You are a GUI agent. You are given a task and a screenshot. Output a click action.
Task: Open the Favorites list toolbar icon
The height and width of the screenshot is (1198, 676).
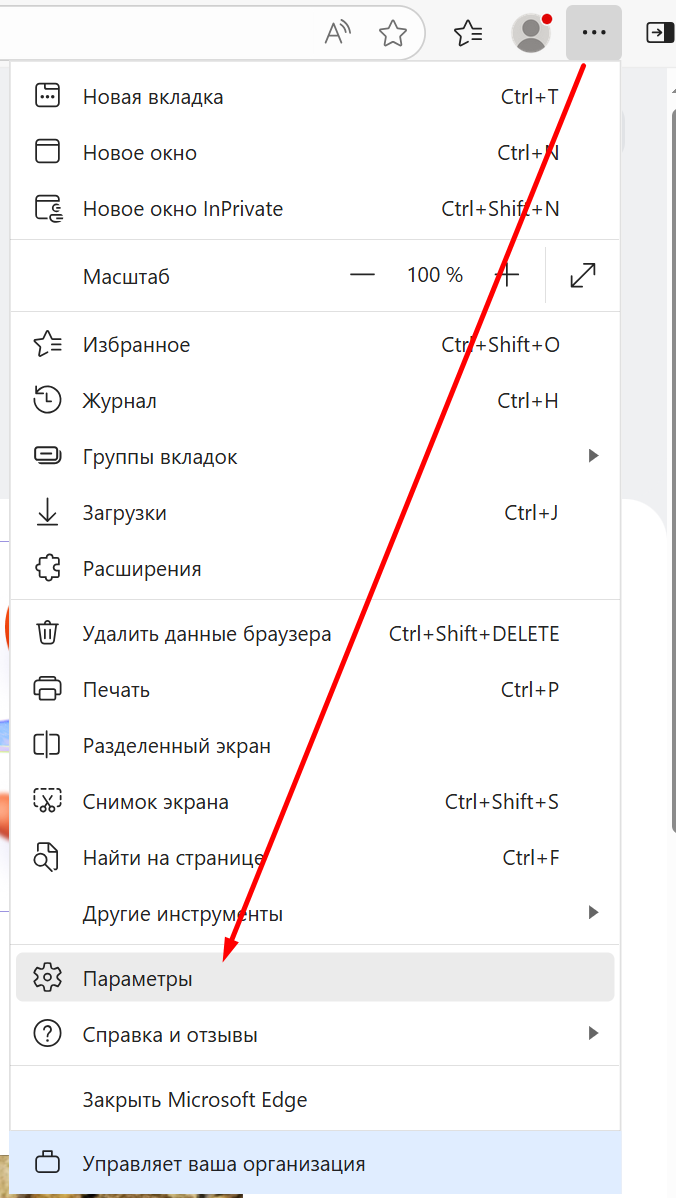pyautogui.click(x=468, y=33)
